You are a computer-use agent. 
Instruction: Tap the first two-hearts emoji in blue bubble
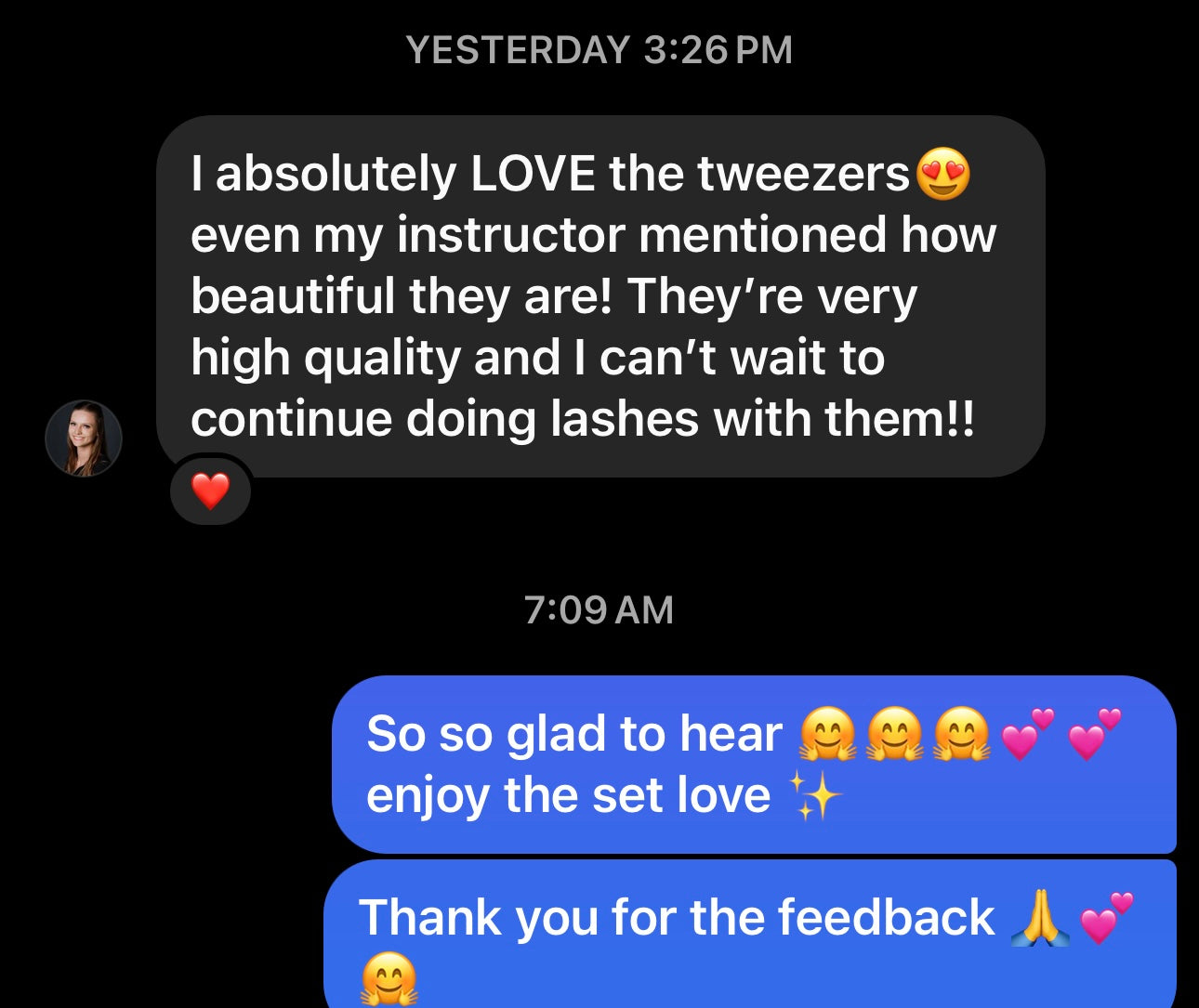coord(1028,734)
